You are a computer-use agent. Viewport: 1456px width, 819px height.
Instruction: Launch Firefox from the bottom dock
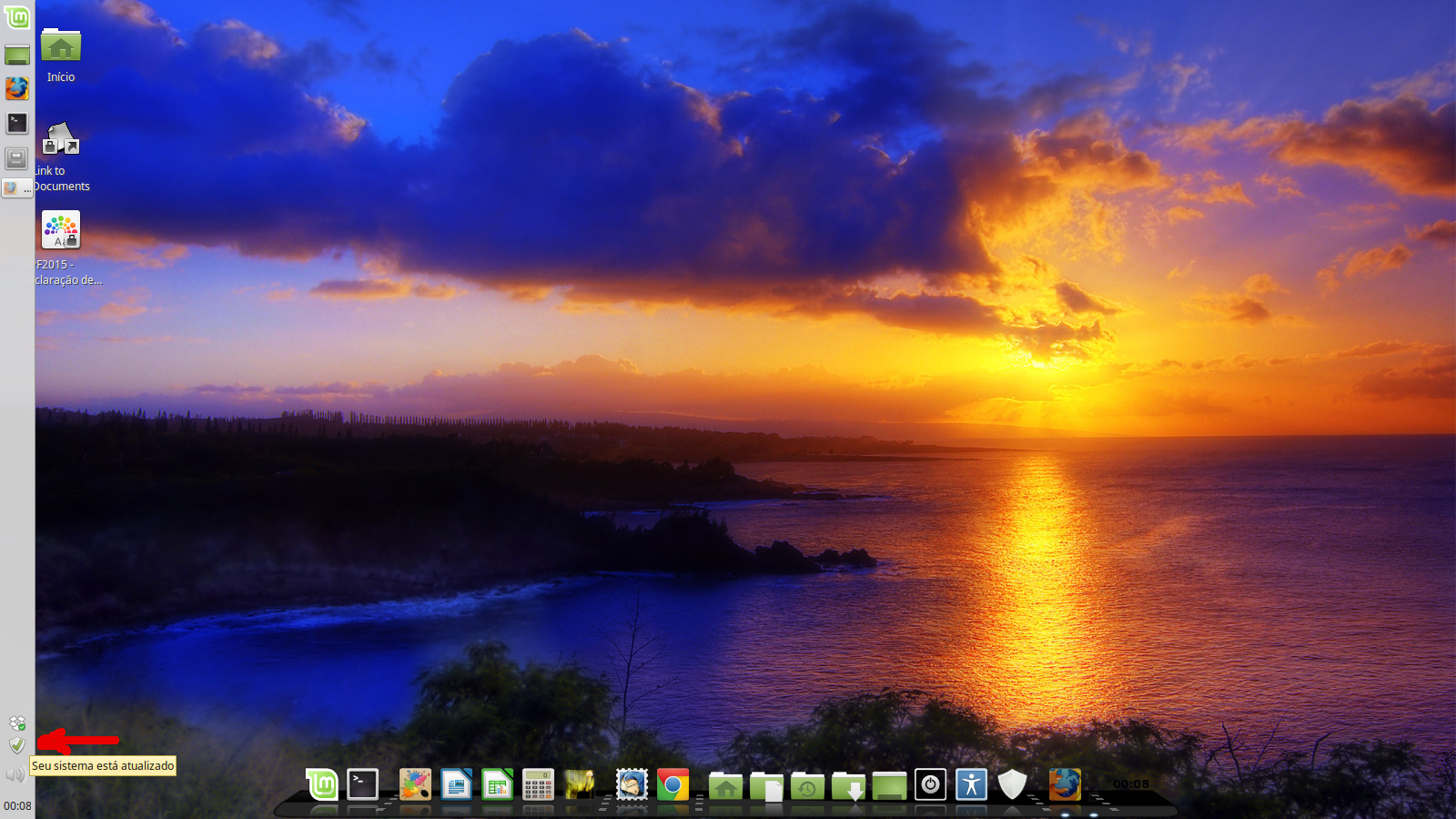(x=1065, y=784)
